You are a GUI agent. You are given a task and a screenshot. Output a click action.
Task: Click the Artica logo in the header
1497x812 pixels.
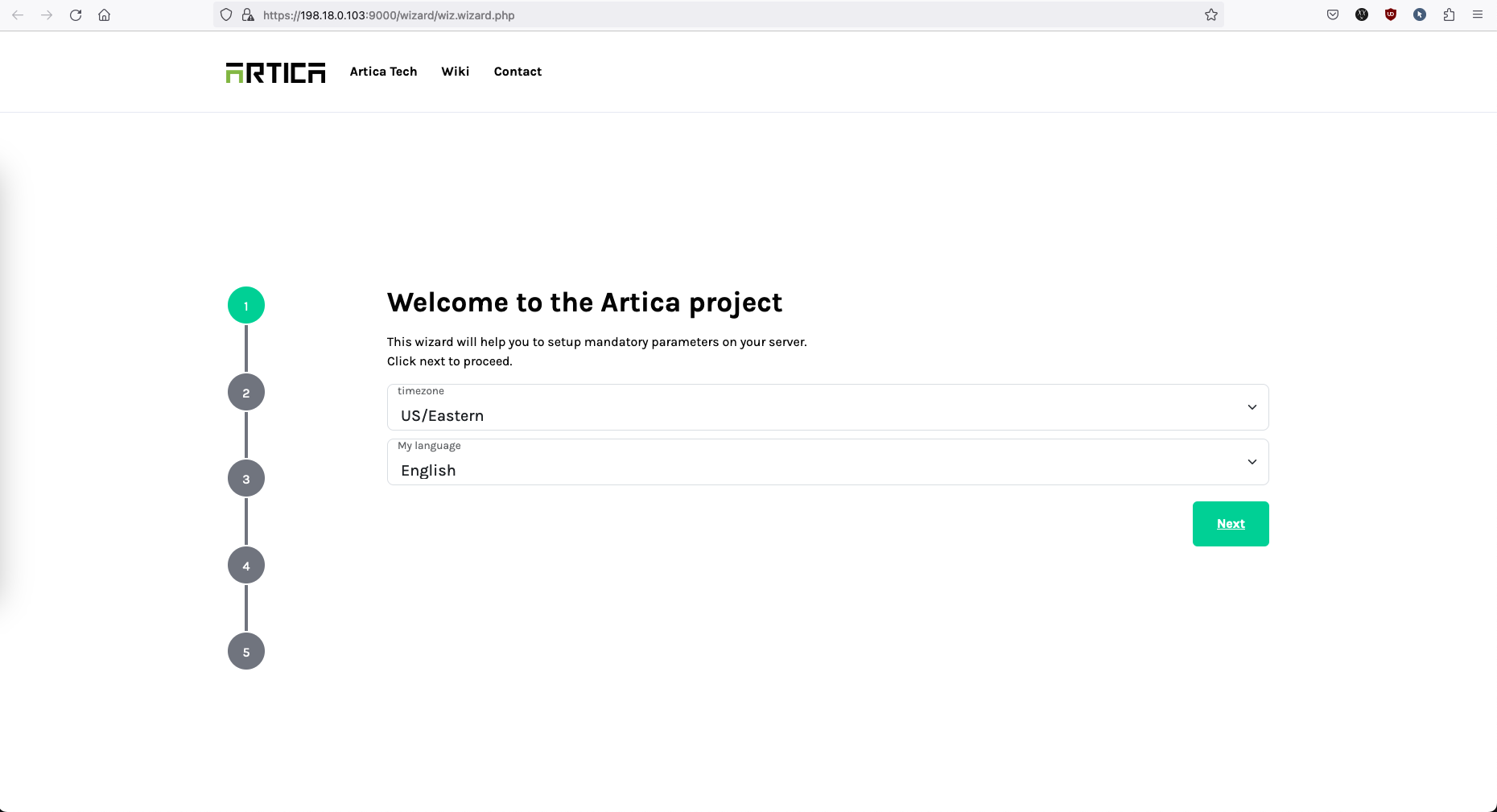point(275,72)
